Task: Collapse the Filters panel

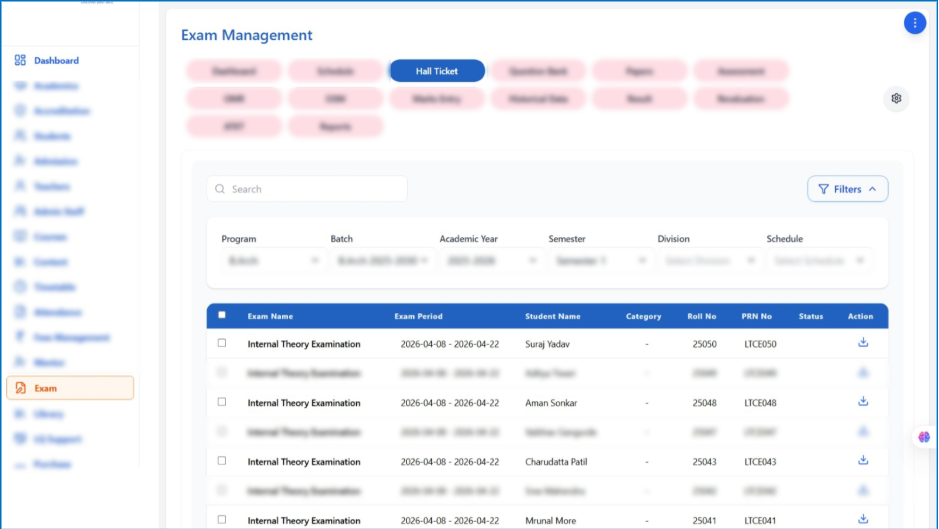Action: (847, 189)
